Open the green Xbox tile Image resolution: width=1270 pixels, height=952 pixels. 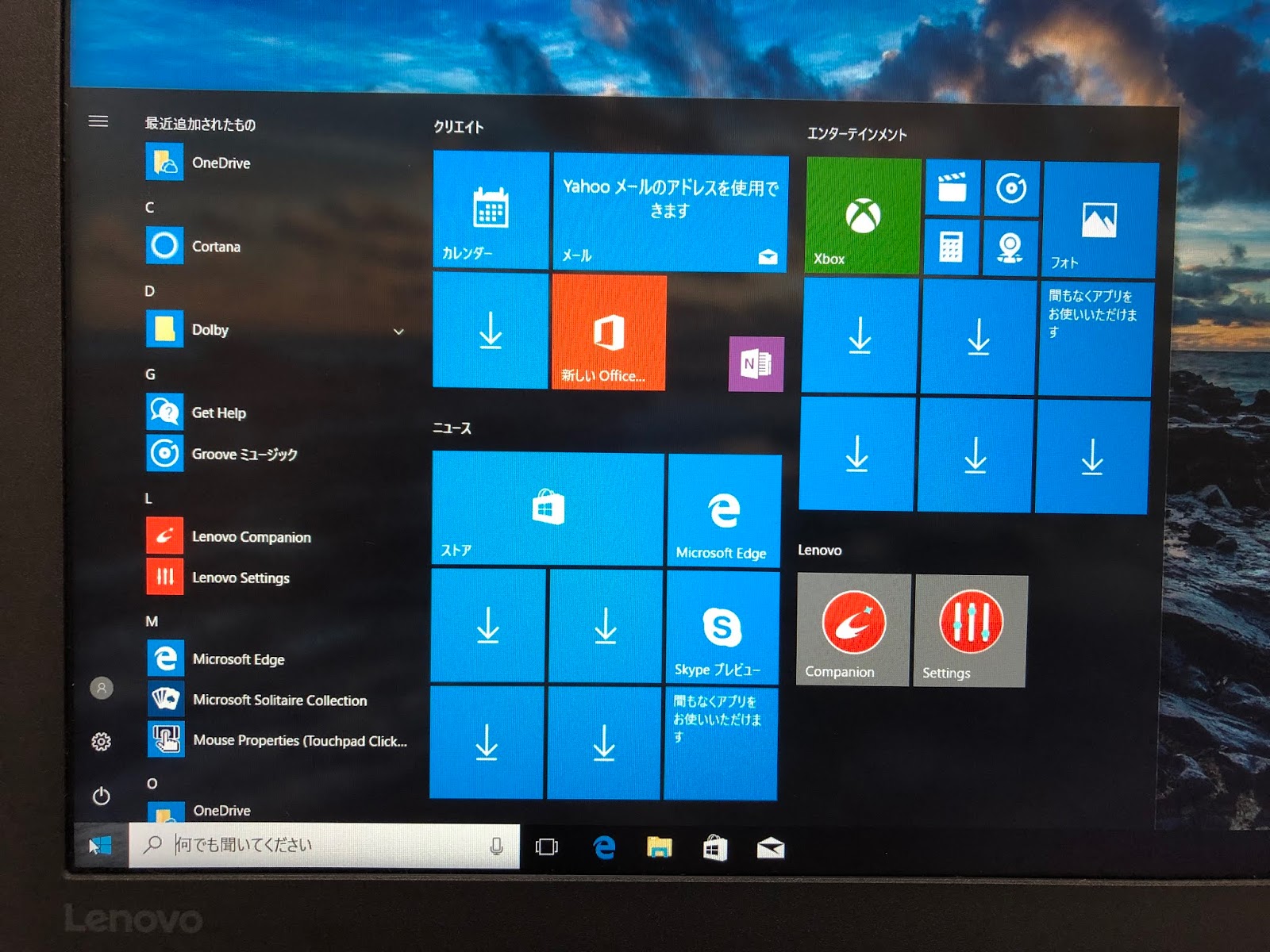click(x=864, y=216)
